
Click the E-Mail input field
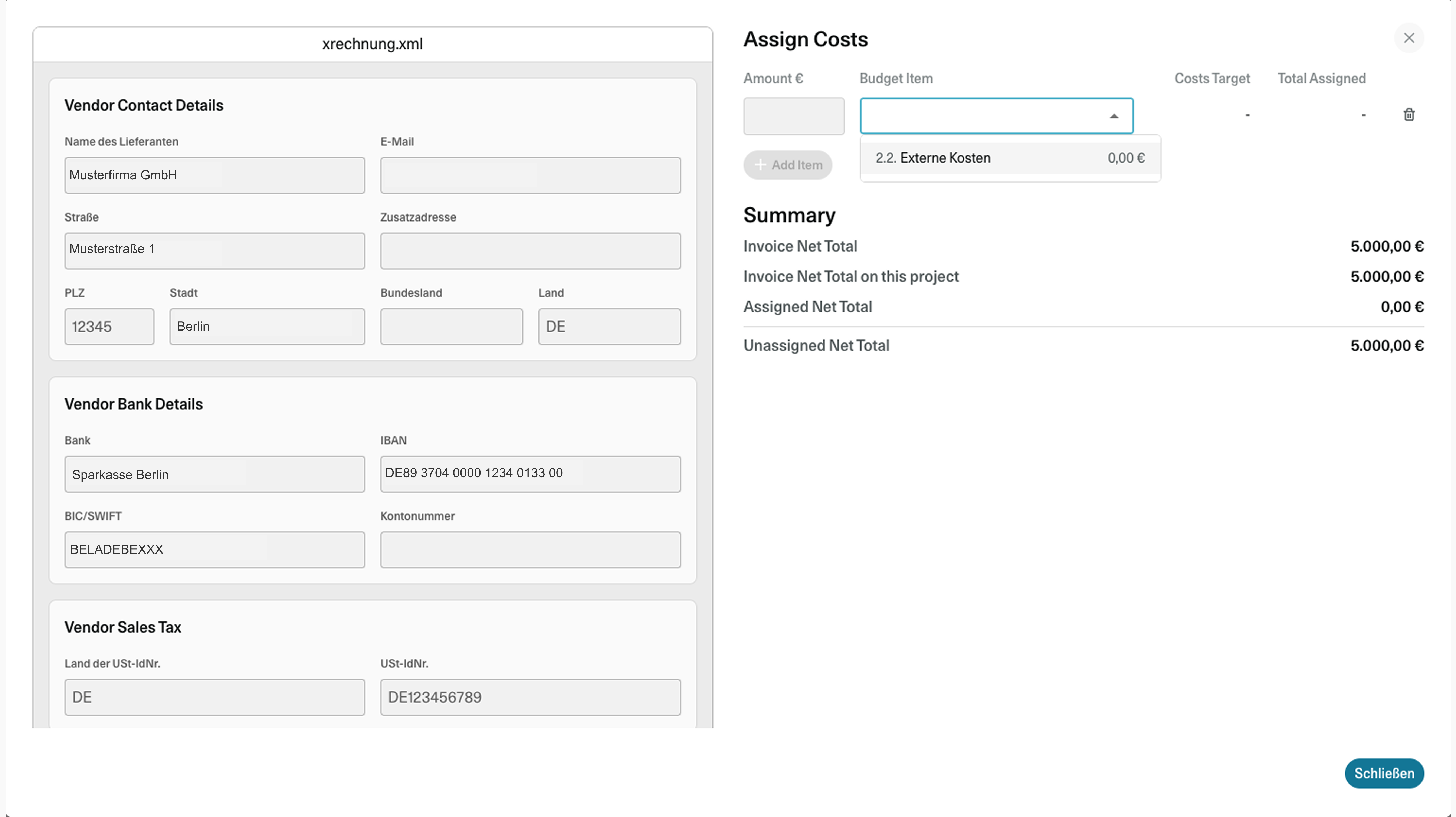pyautogui.click(x=530, y=175)
